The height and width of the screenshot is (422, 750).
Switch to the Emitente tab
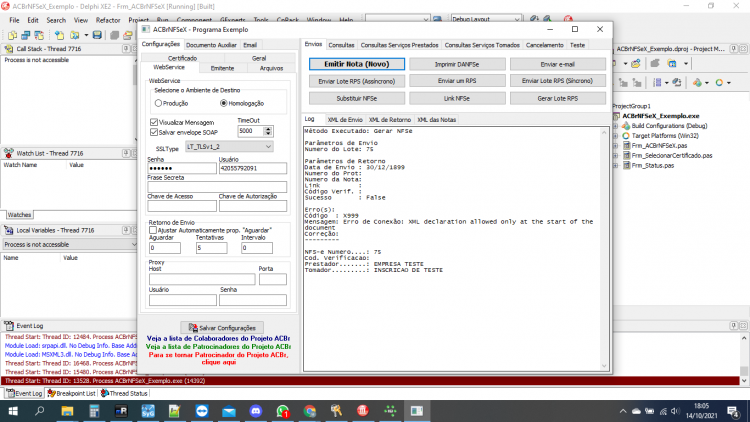(x=222, y=68)
